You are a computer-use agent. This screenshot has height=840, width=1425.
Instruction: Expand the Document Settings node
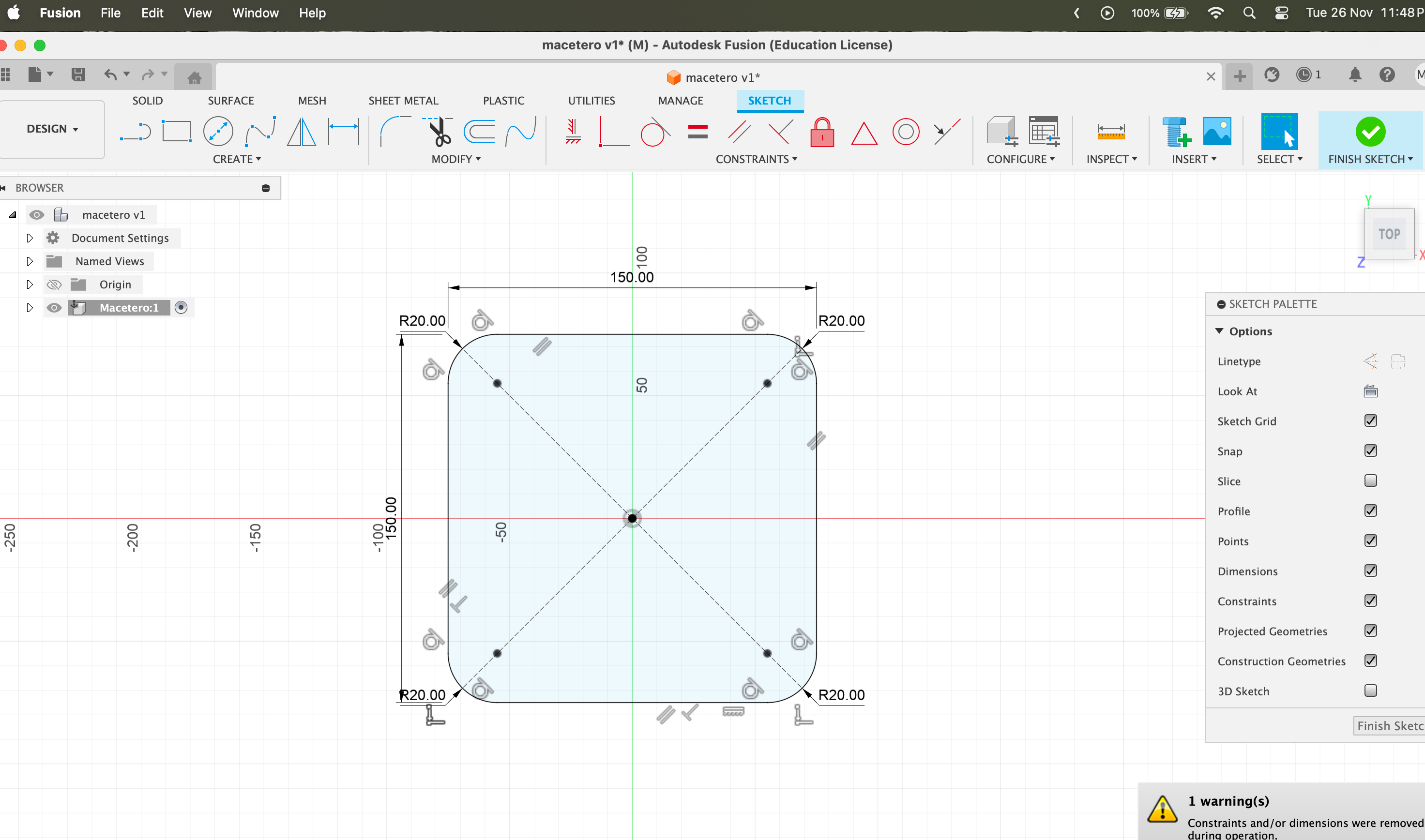[x=30, y=238]
